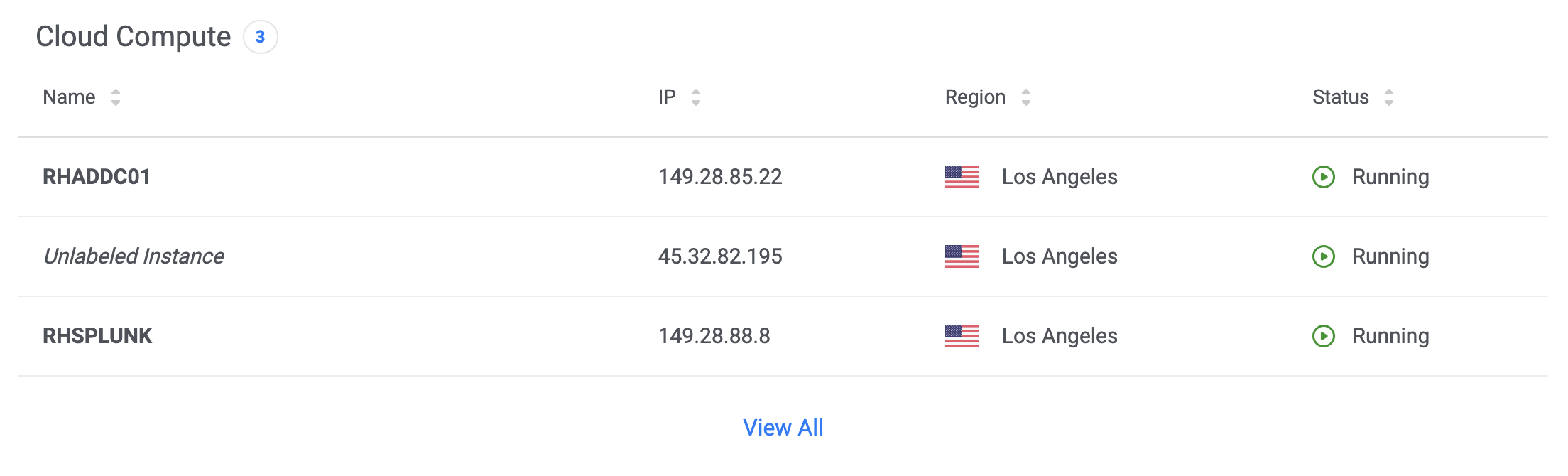Select IP address 149.28.88.8
Screen dimensions: 1568x476
pyautogui.click(x=714, y=336)
